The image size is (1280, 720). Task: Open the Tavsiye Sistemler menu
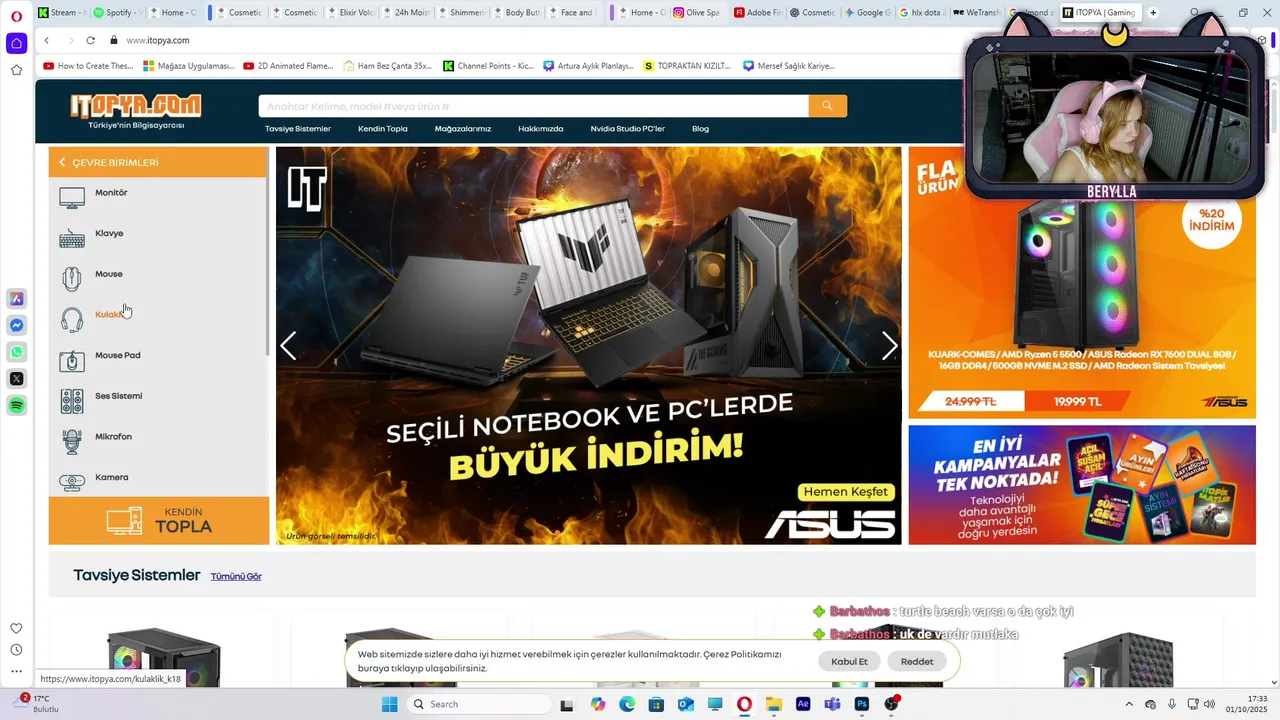(298, 129)
